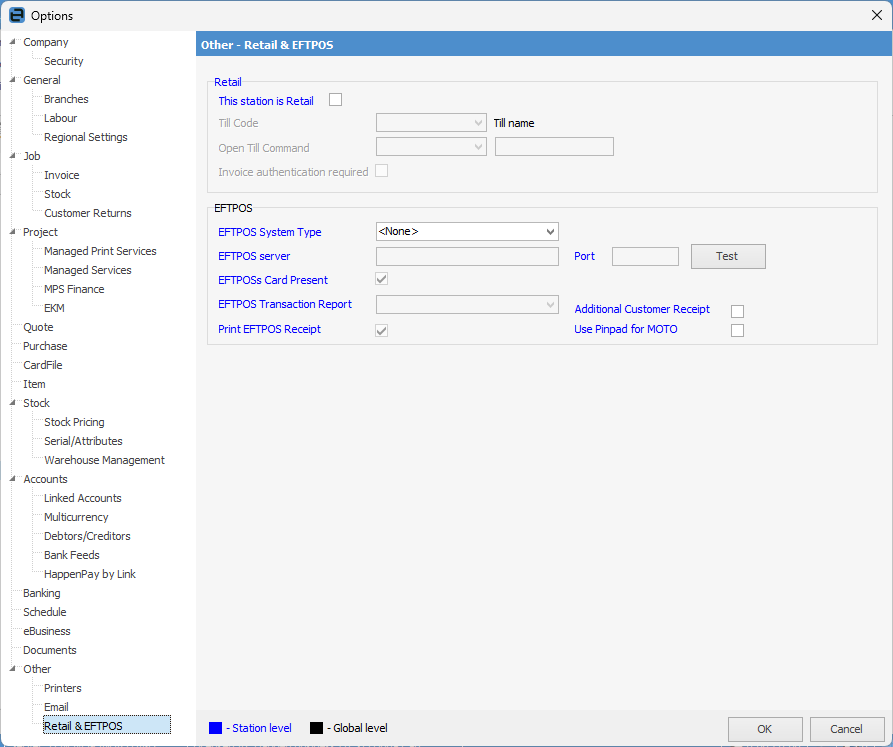Click the Options window app icon
Viewport: 893px width, 747px height.
[16, 15]
